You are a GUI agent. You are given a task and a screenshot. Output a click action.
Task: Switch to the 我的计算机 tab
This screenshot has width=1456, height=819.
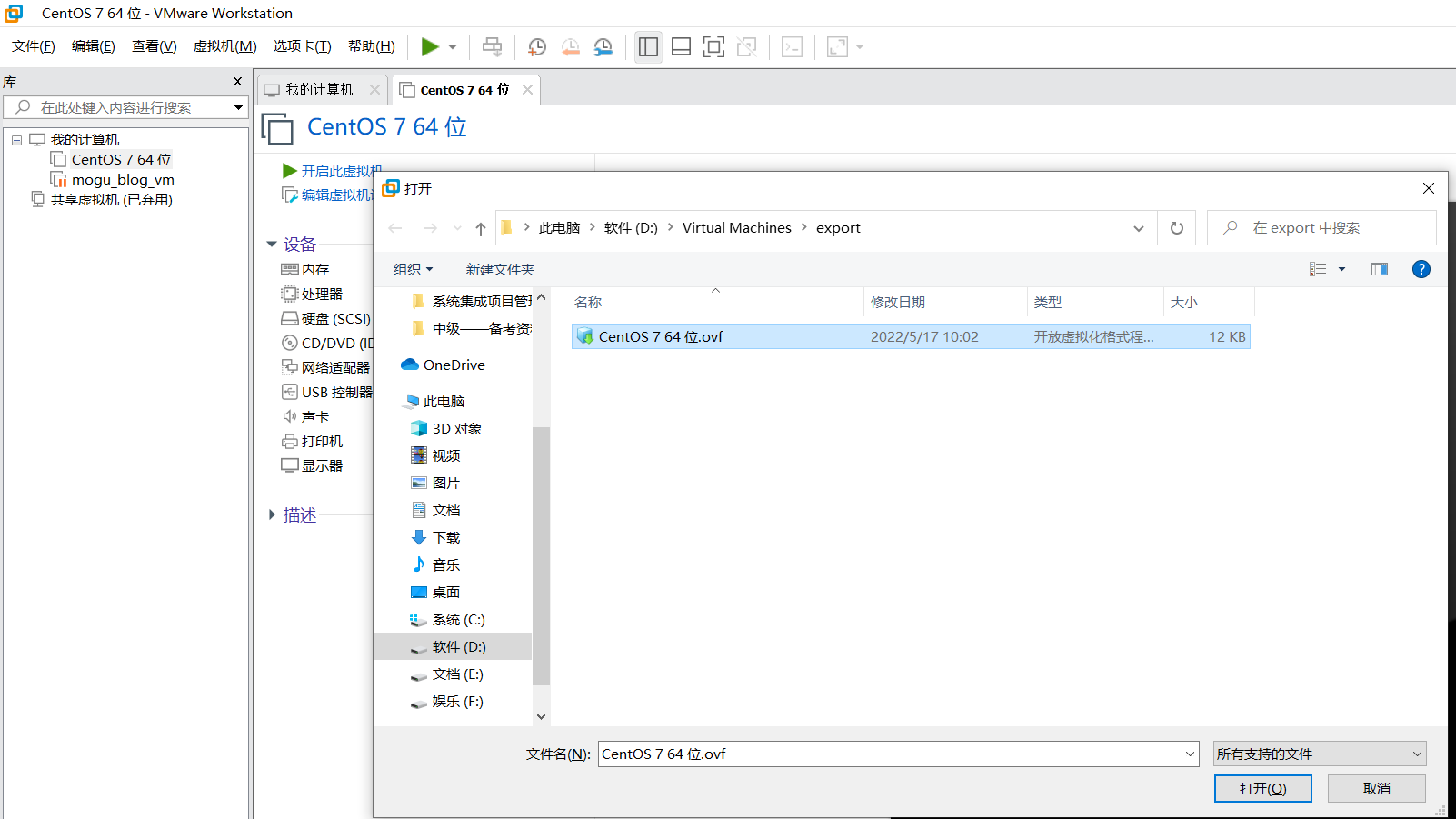point(319,89)
